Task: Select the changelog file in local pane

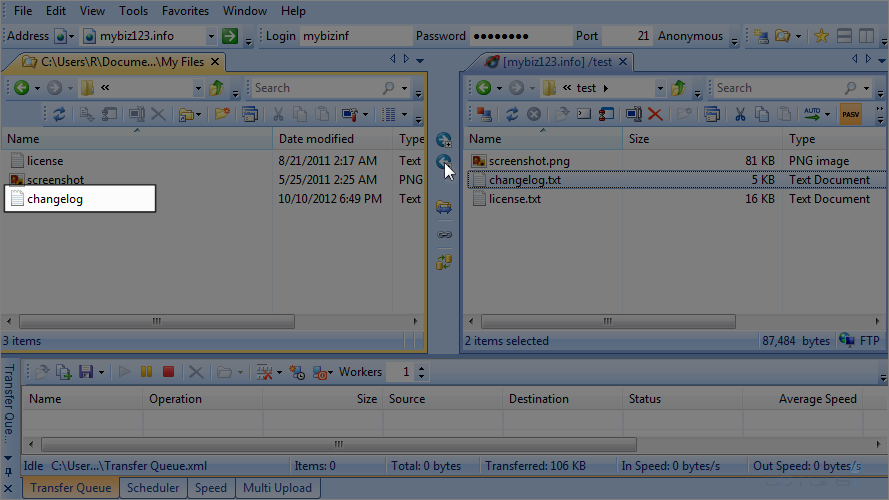Action: [55, 199]
